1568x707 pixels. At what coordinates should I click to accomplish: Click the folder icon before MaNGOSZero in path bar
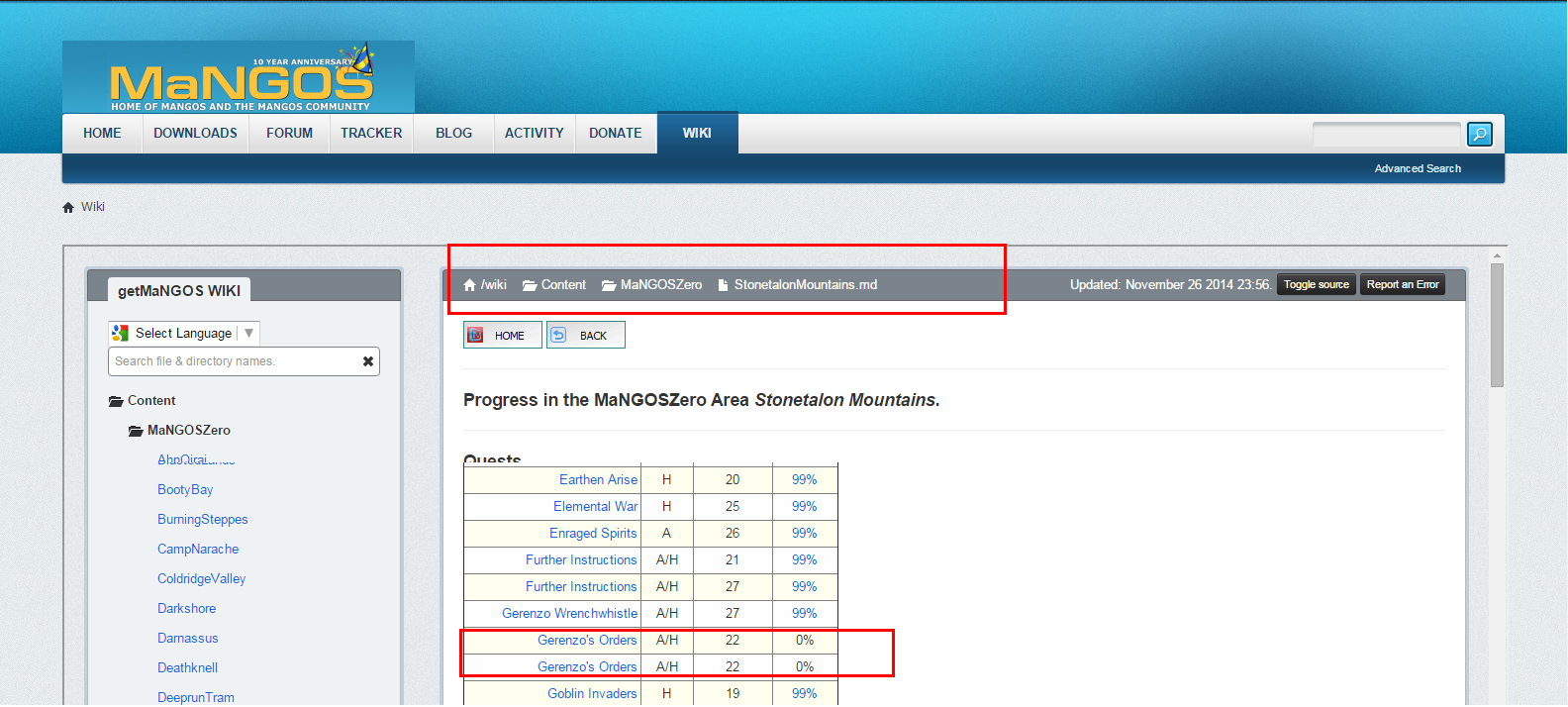pyautogui.click(x=609, y=285)
